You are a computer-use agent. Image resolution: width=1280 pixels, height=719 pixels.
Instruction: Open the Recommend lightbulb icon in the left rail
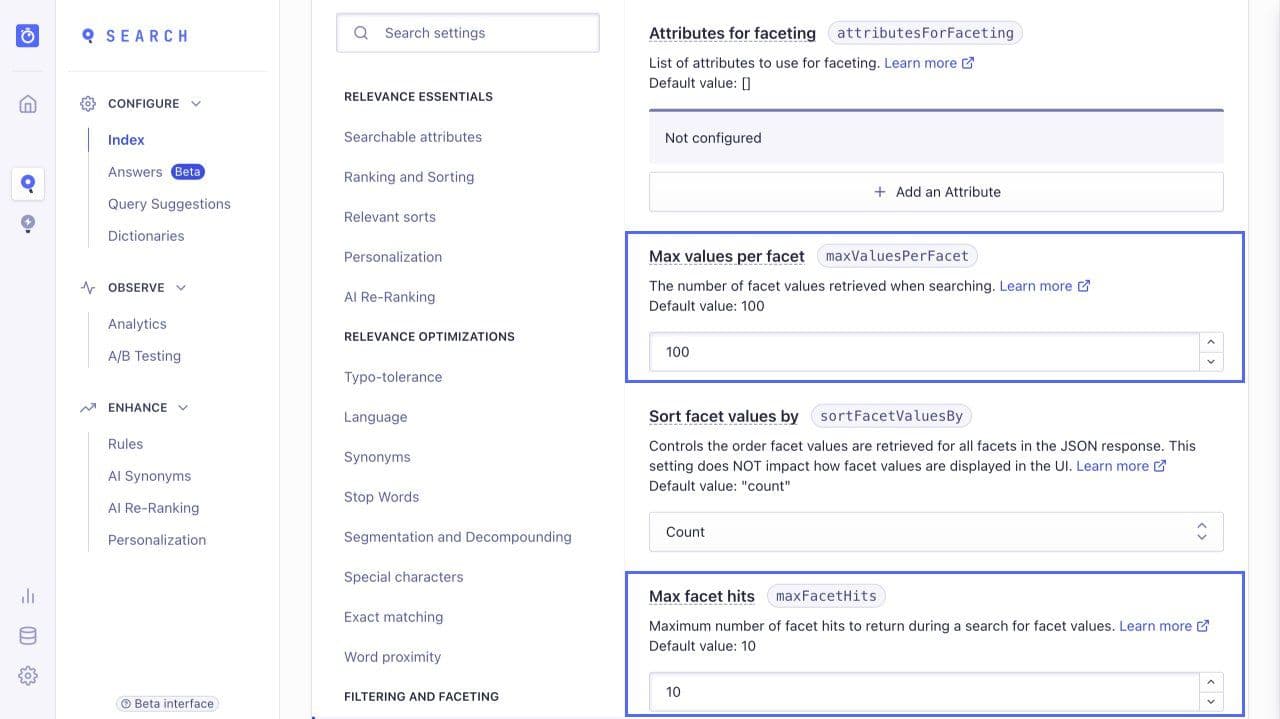point(28,223)
